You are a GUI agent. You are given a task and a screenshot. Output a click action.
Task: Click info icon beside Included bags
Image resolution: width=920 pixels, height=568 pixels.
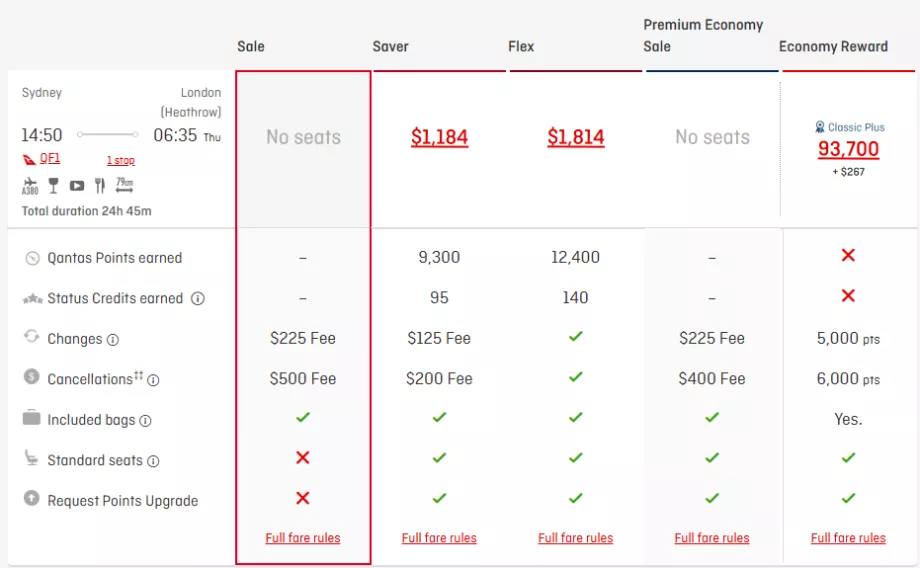pos(146,421)
